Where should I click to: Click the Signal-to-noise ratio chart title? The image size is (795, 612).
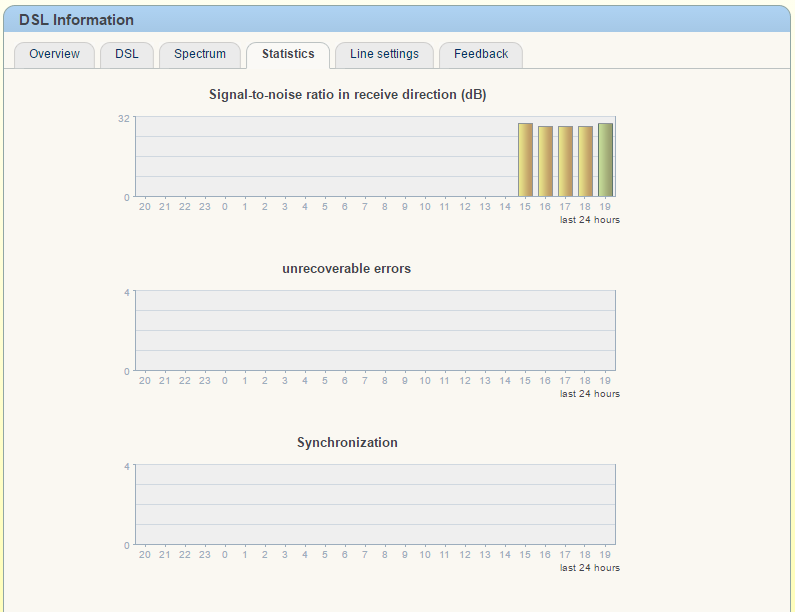347,95
